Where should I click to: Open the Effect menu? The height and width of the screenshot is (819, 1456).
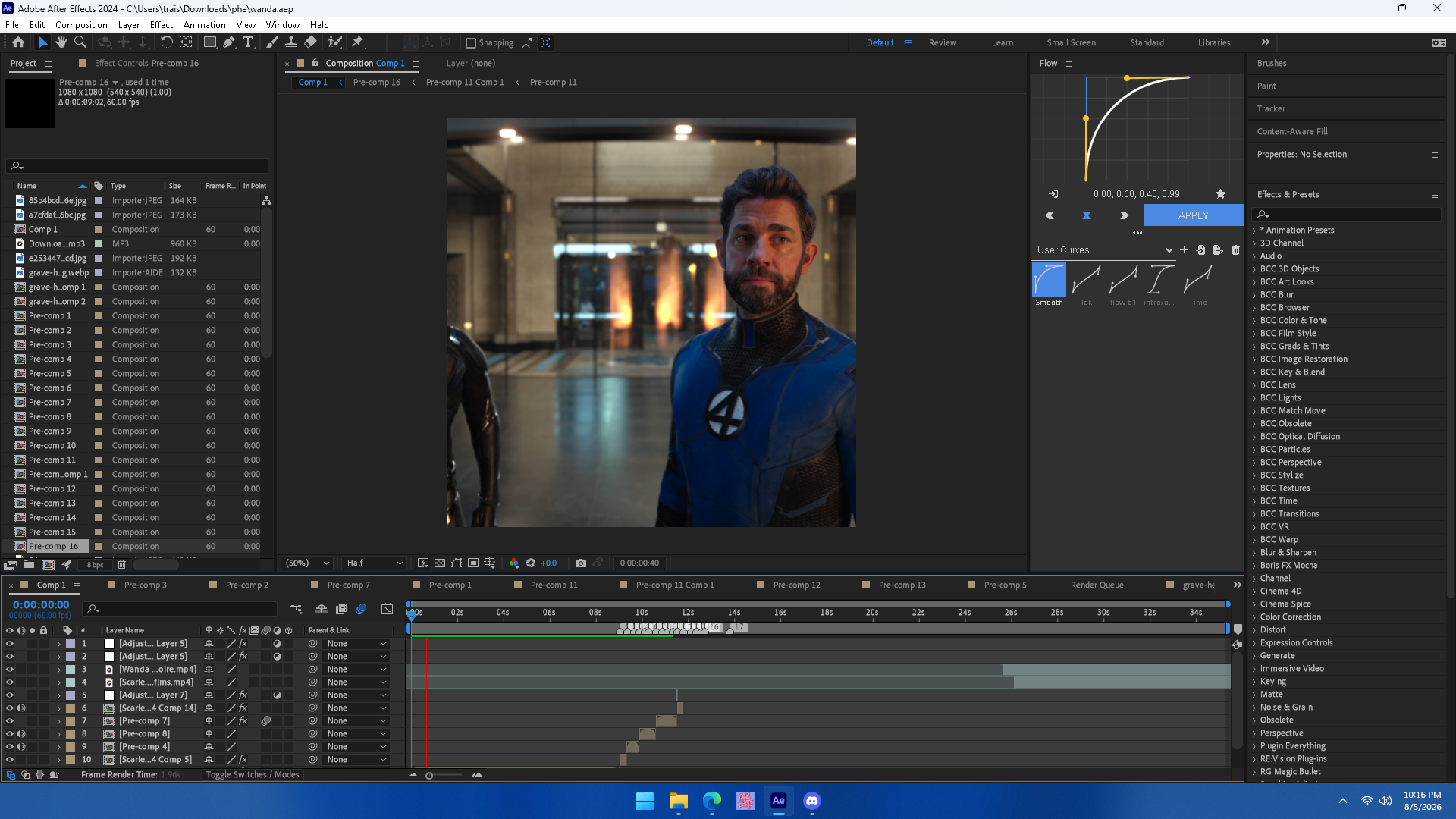coord(161,24)
